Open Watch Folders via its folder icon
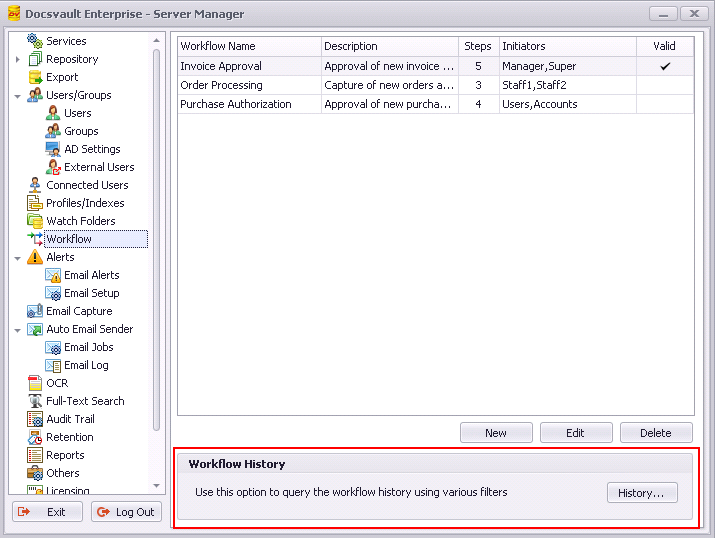715x538 pixels. point(35,221)
